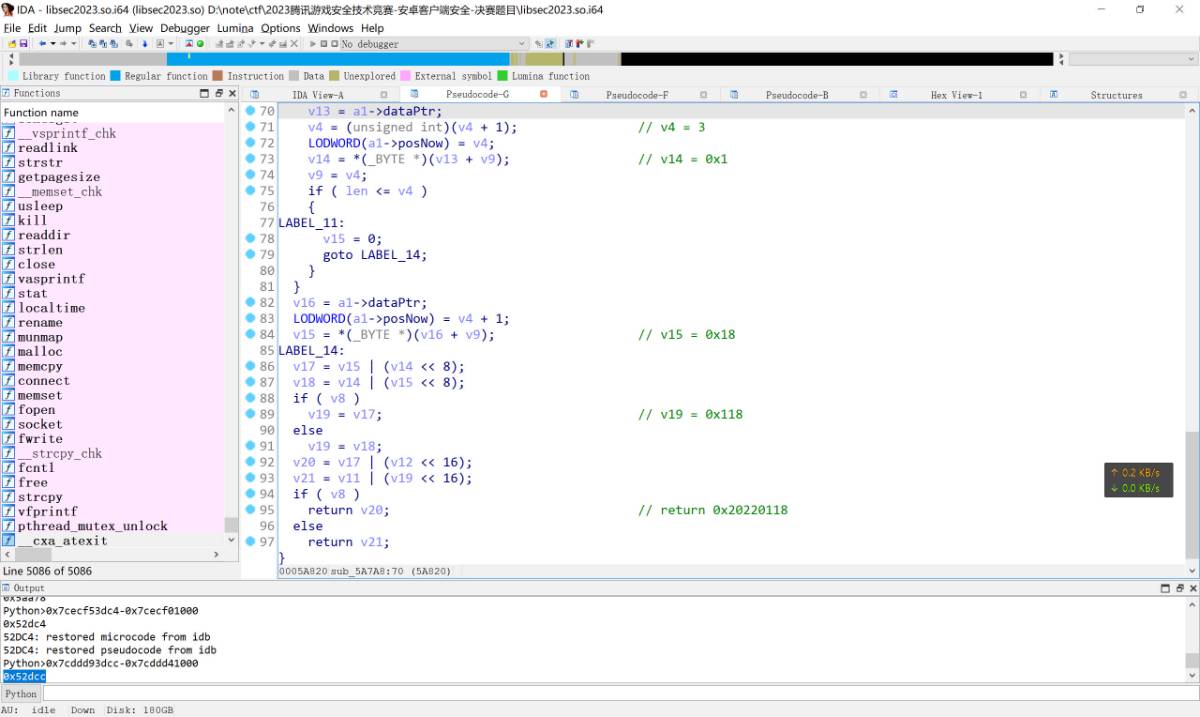Click the function icon beside readlink
Viewport: 1200px width, 717px height.
(9, 148)
